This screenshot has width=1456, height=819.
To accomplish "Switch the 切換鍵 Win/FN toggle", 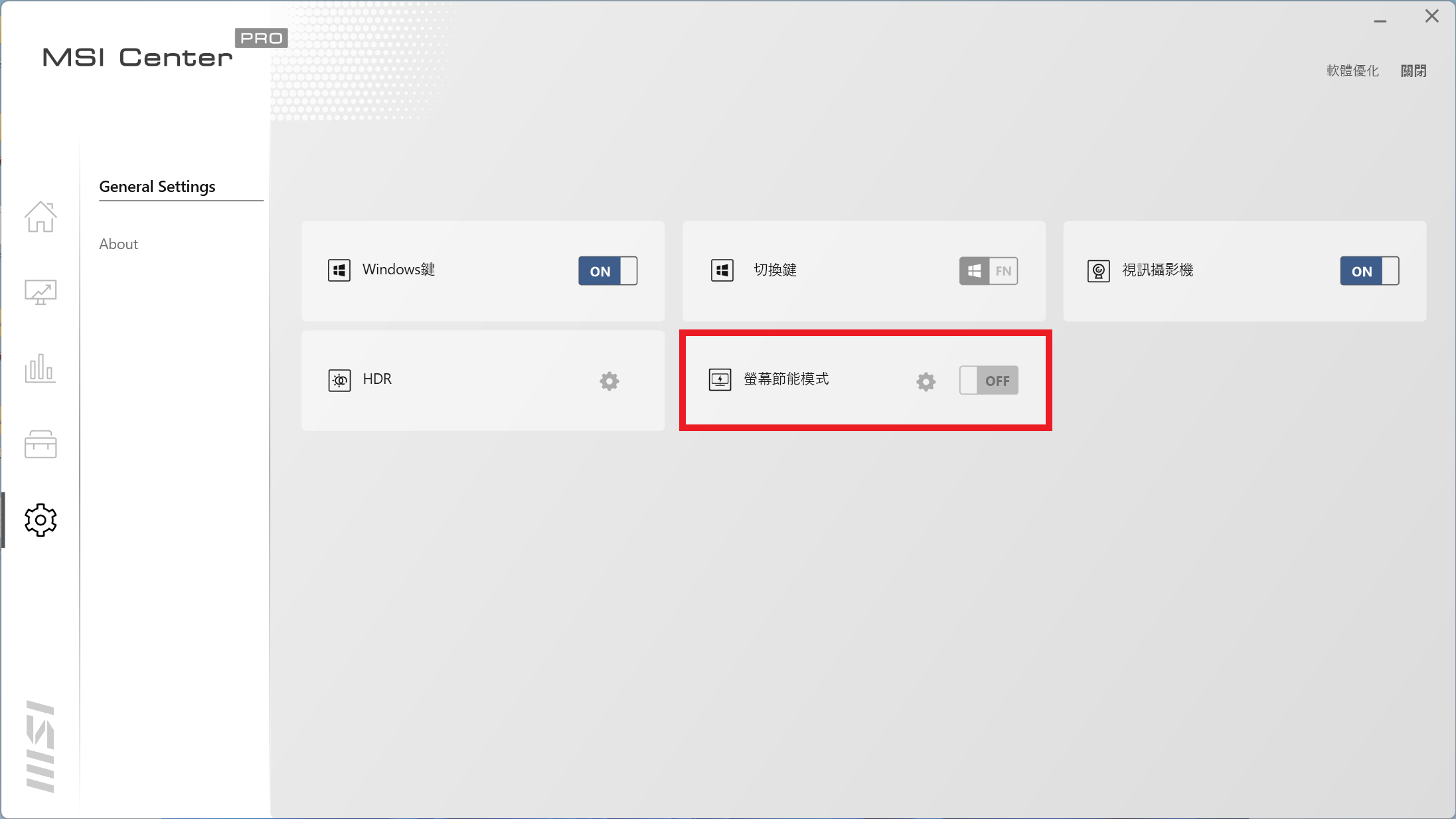I will (x=988, y=271).
